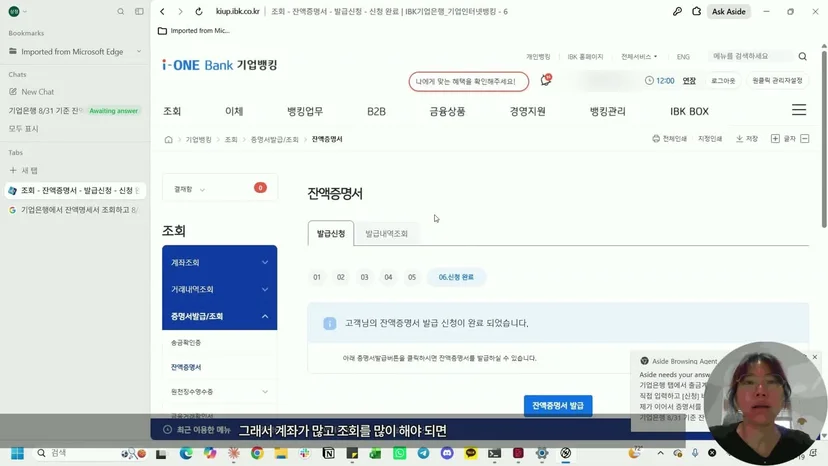Switch to the 발급내역조회 tab

point(387,234)
